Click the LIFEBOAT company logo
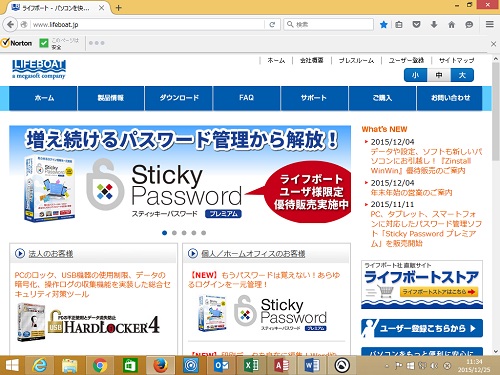 pyautogui.click(x=39, y=69)
